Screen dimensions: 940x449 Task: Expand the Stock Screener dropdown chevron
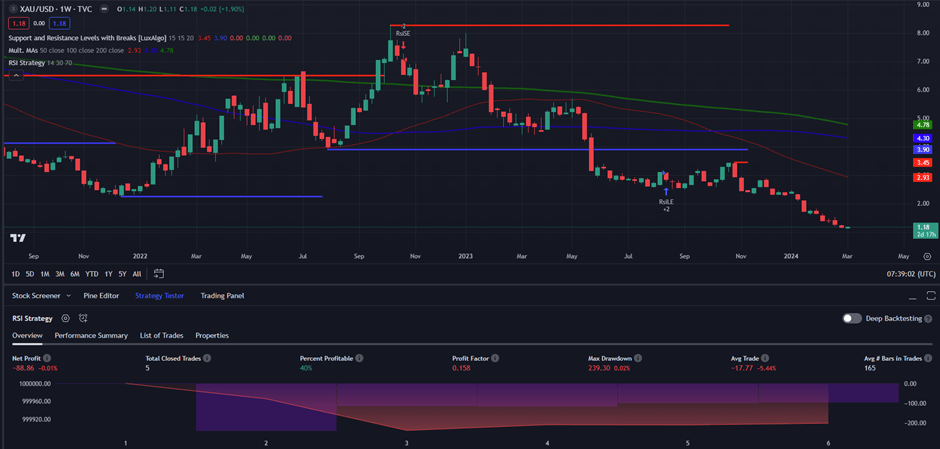pos(68,296)
